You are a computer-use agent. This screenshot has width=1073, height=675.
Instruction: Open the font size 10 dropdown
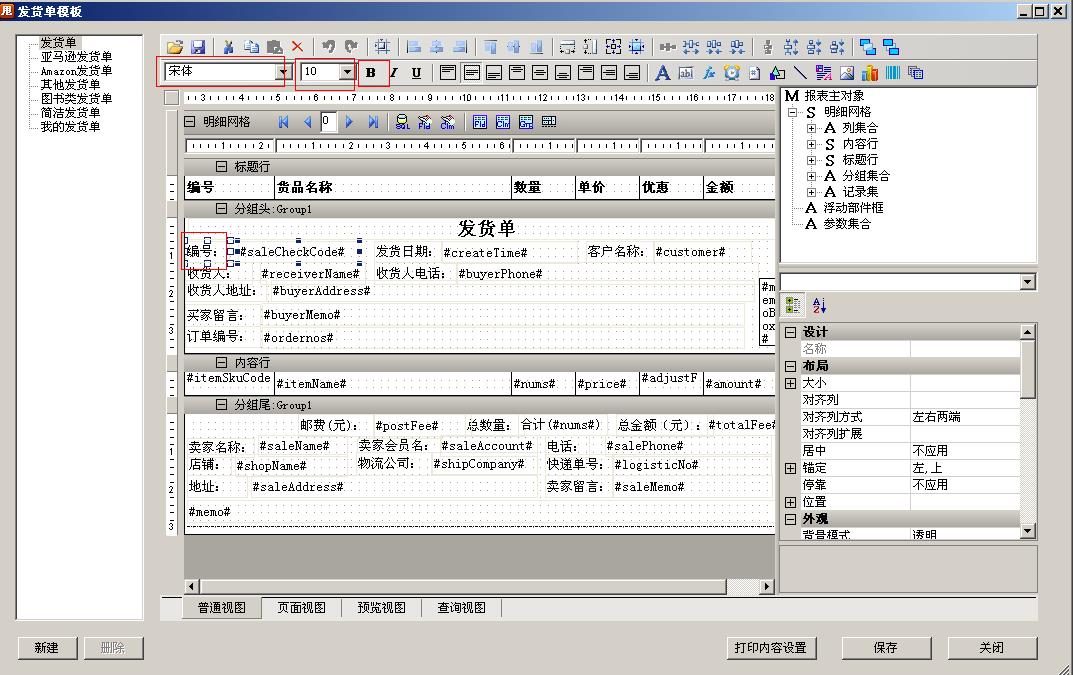pos(347,71)
